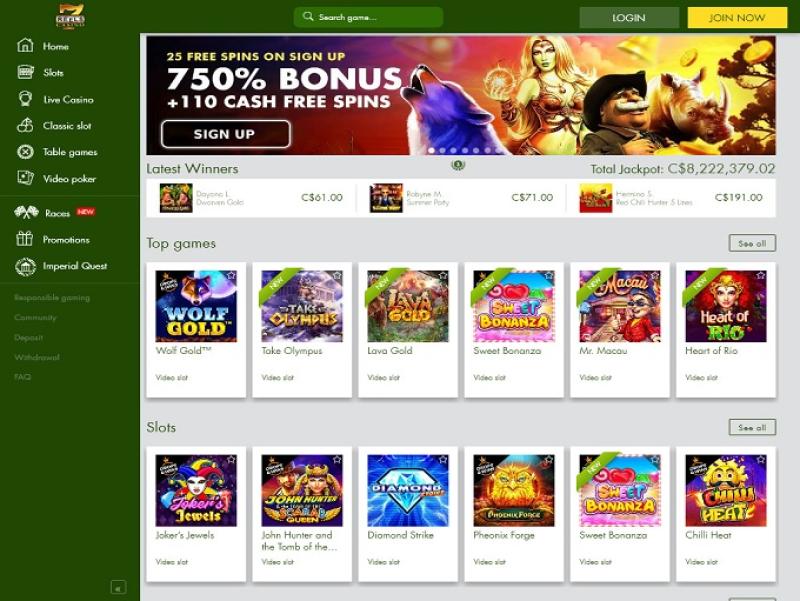Select the Live Casino dealer icon
This screenshot has height=601, width=800.
[25, 98]
